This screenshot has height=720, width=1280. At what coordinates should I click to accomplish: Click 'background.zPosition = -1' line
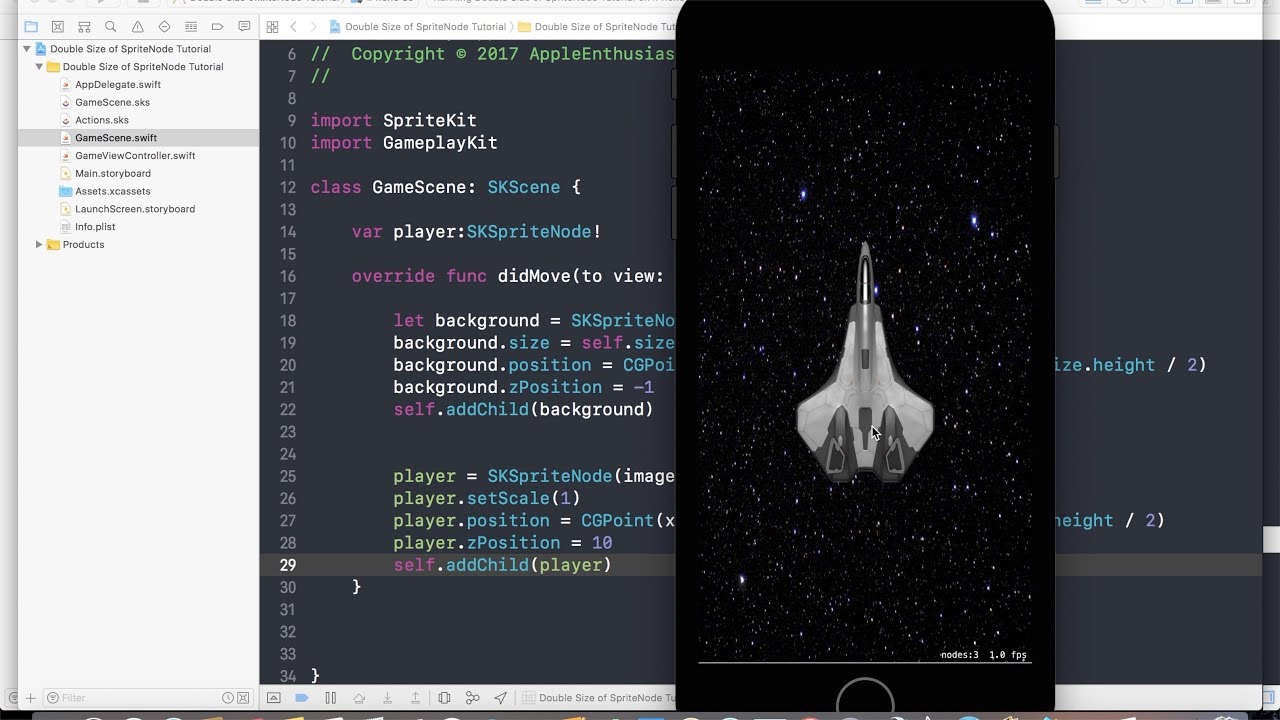pyautogui.click(x=523, y=387)
